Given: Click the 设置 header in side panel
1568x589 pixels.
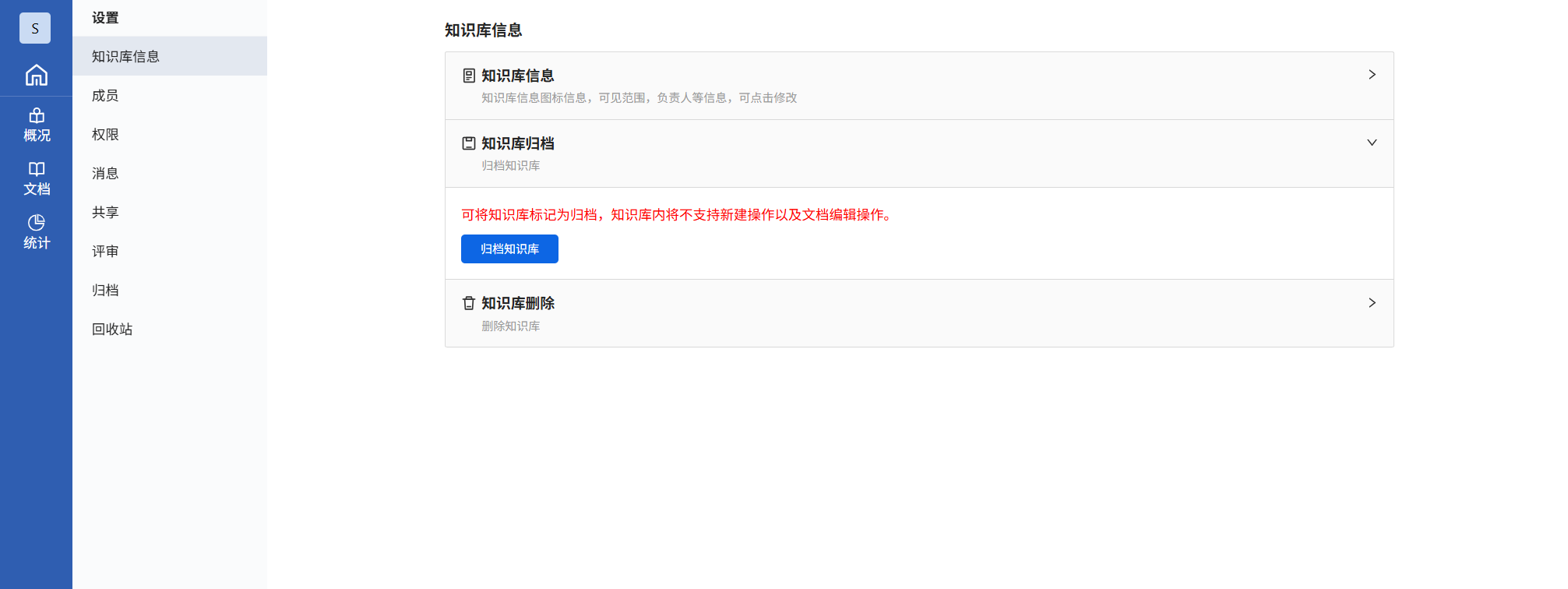Looking at the screenshot, I should click(105, 18).
